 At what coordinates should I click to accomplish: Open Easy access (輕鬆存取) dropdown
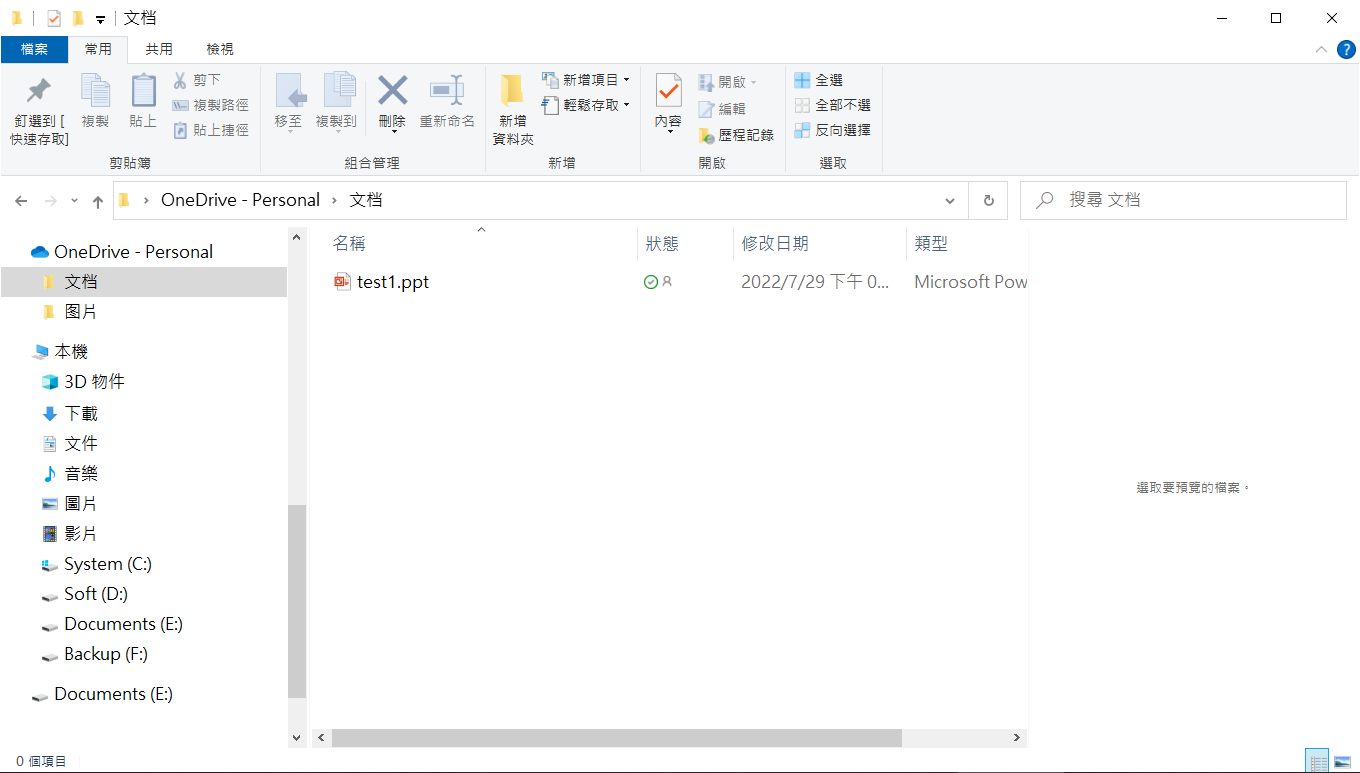[x=586, y=105]
